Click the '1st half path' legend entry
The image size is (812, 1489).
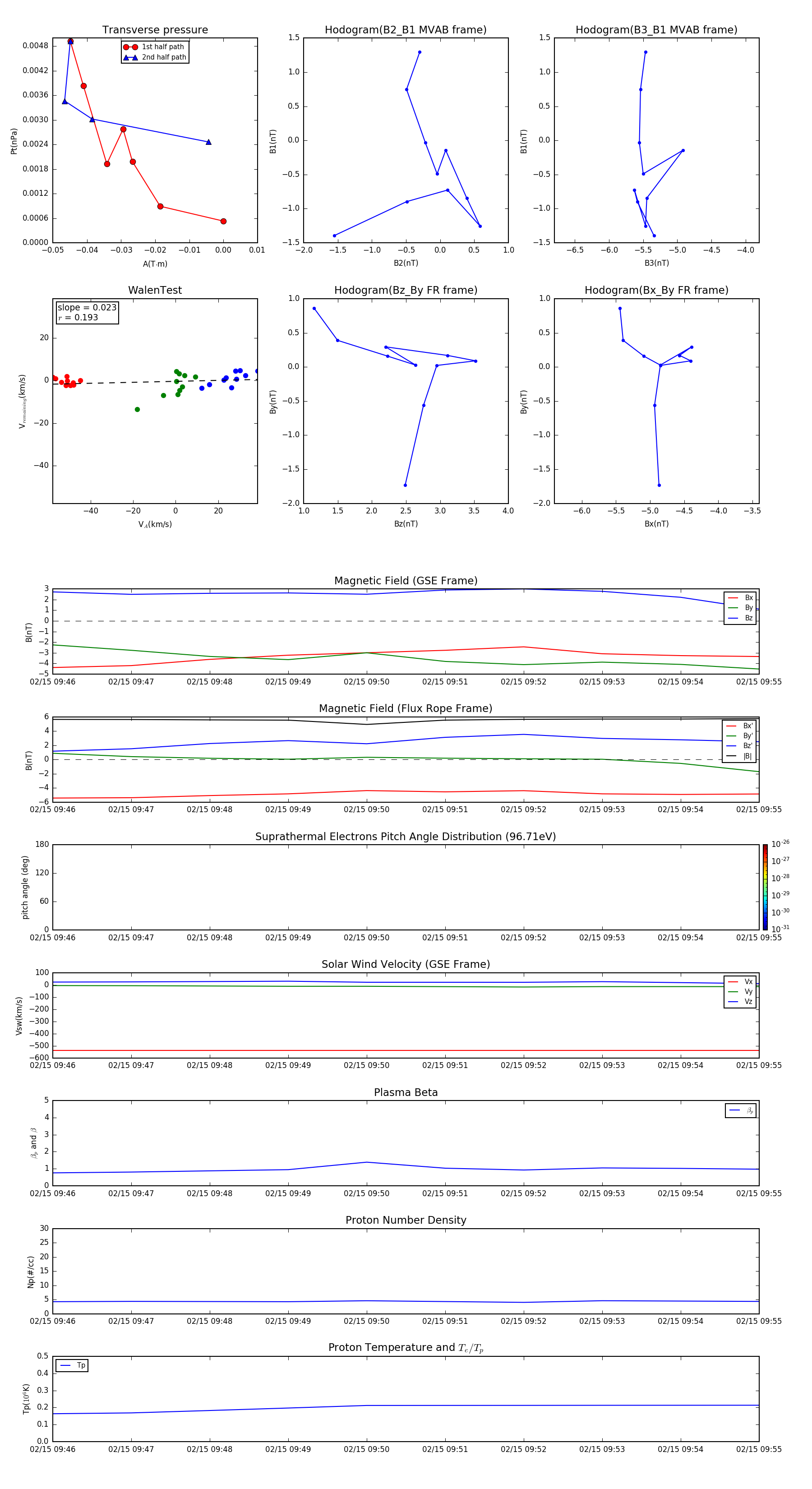pyautogui.click(x=154, y=47)
